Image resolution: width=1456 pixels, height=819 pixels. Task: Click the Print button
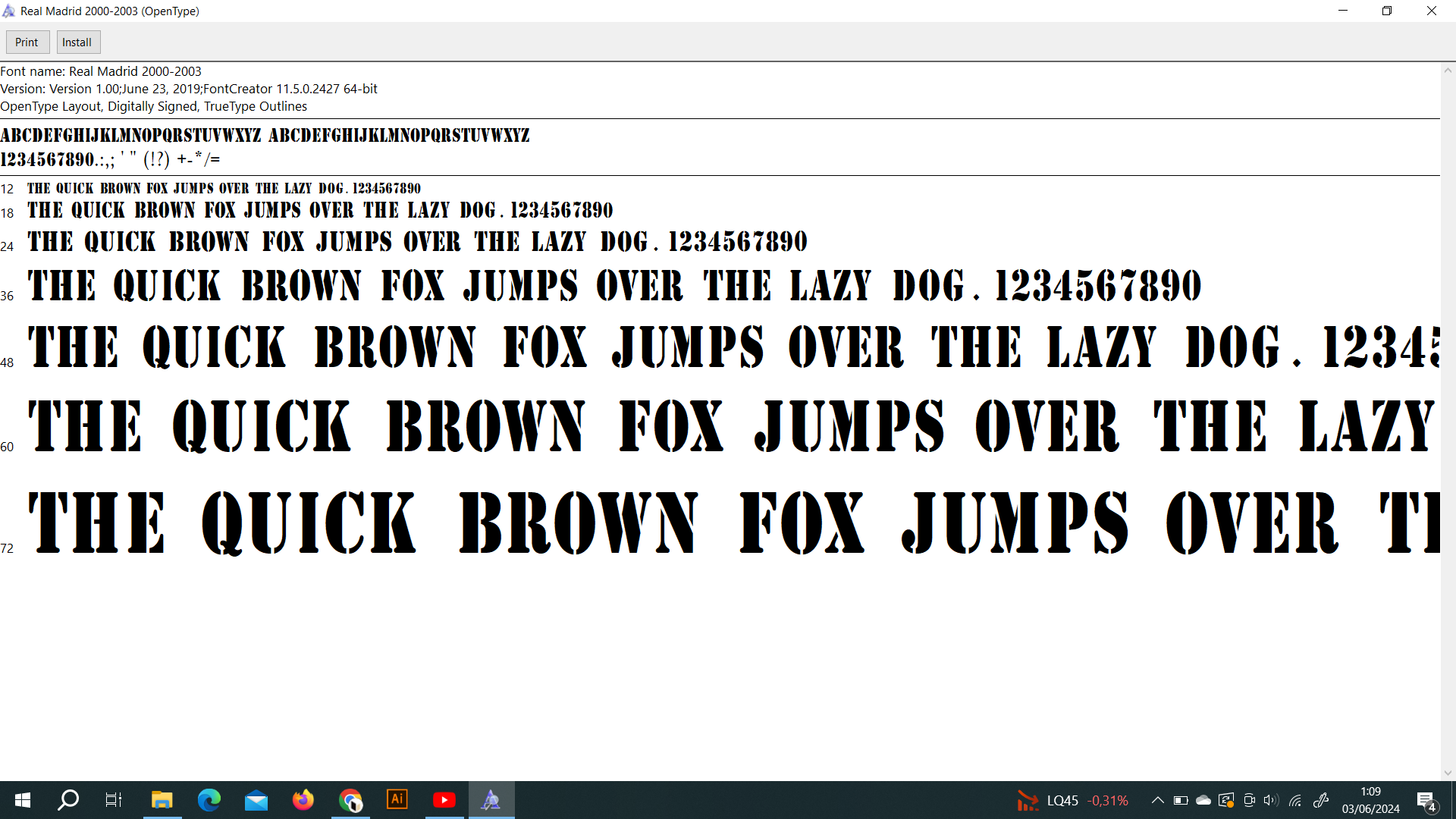pos(27,42)
